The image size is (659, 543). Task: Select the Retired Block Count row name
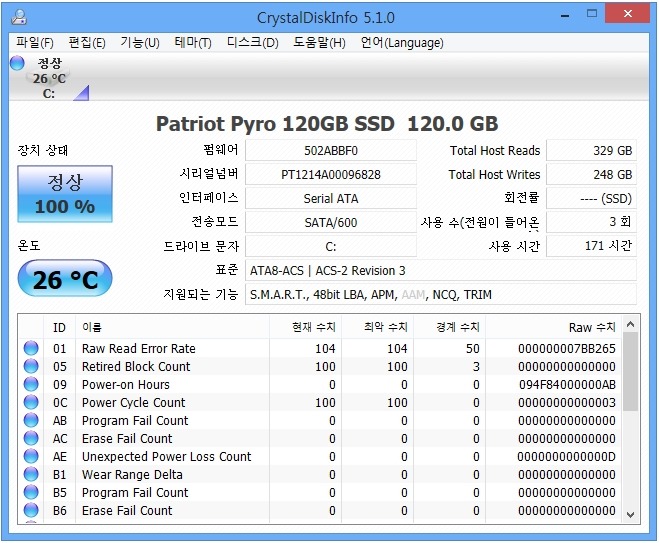(x=136, y=366)
